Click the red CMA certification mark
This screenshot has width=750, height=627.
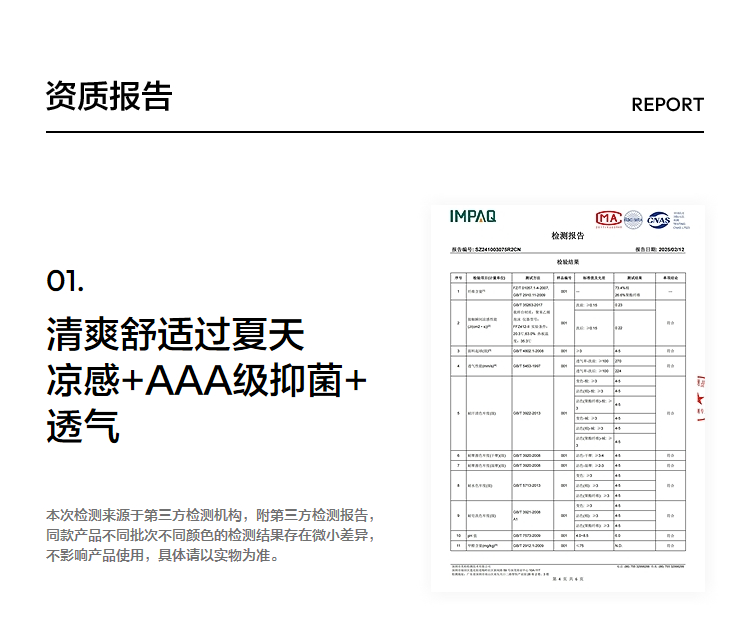point(607,218)
